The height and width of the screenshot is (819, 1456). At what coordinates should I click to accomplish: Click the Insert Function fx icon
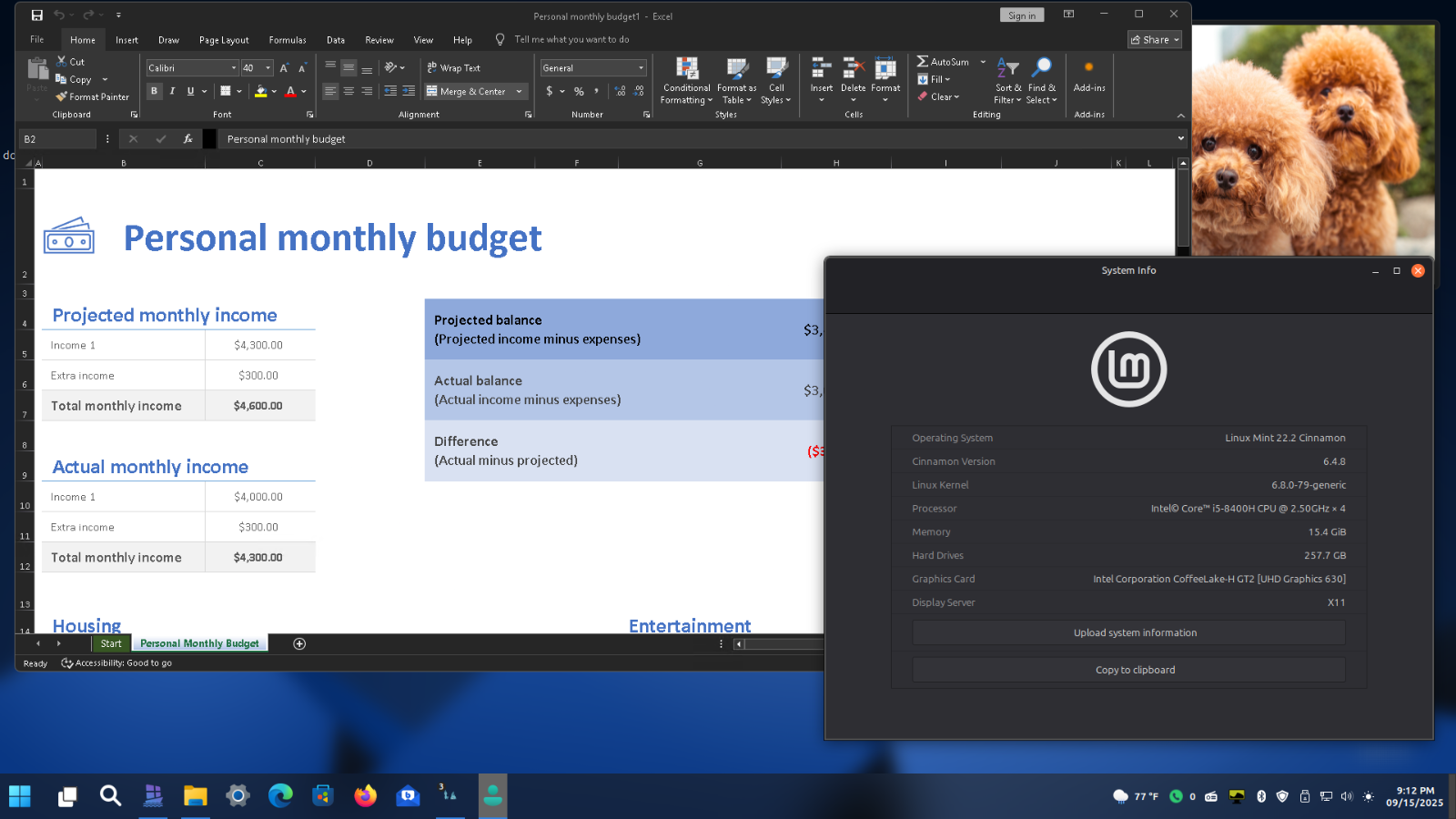click(187, 139)
